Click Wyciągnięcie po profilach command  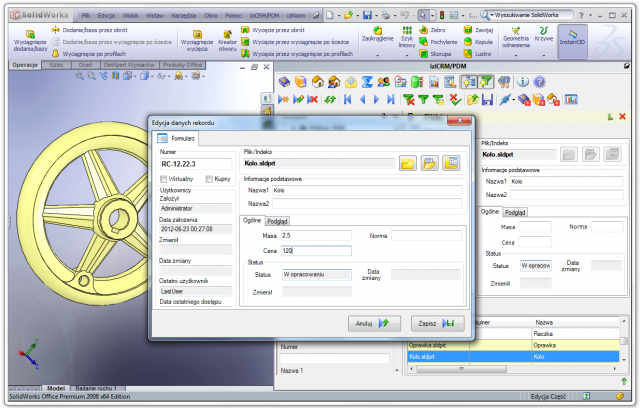click(x=89, y=53)
